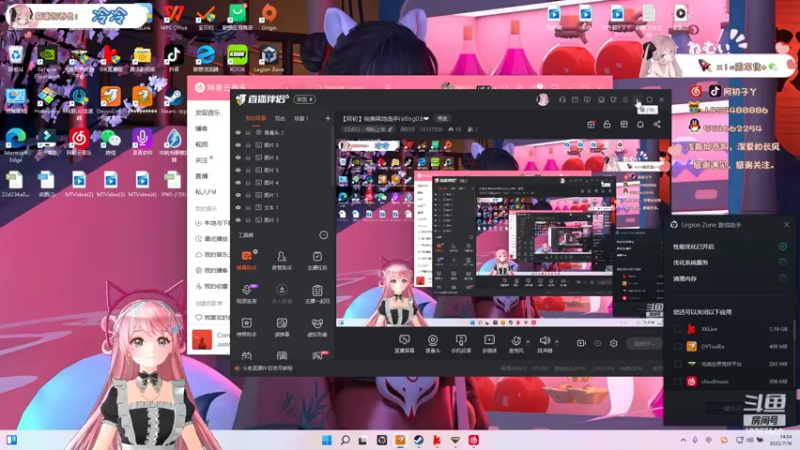Select the first orange scene tab
Viewport: 800px width, 450px height.
click(x=256, y=118)
